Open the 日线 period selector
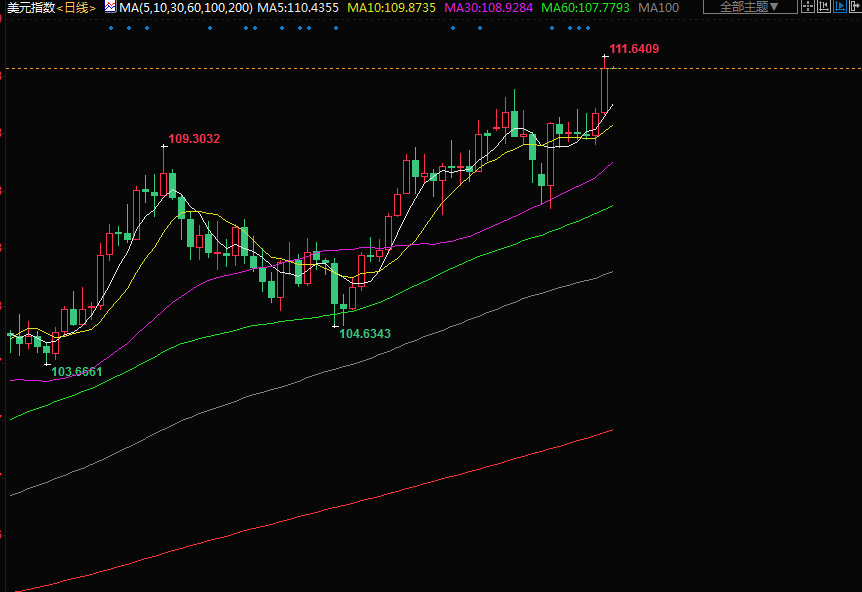 click(76, 7)
